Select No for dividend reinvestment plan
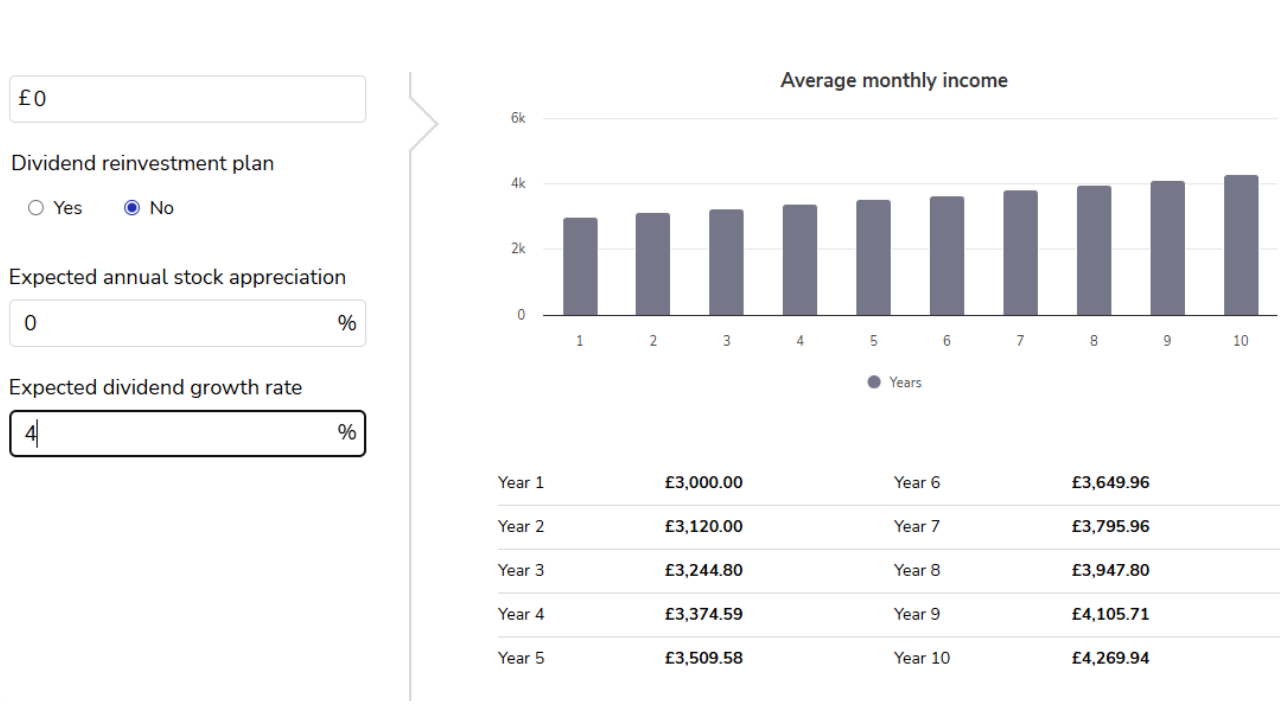 click(x=132, y=208)
